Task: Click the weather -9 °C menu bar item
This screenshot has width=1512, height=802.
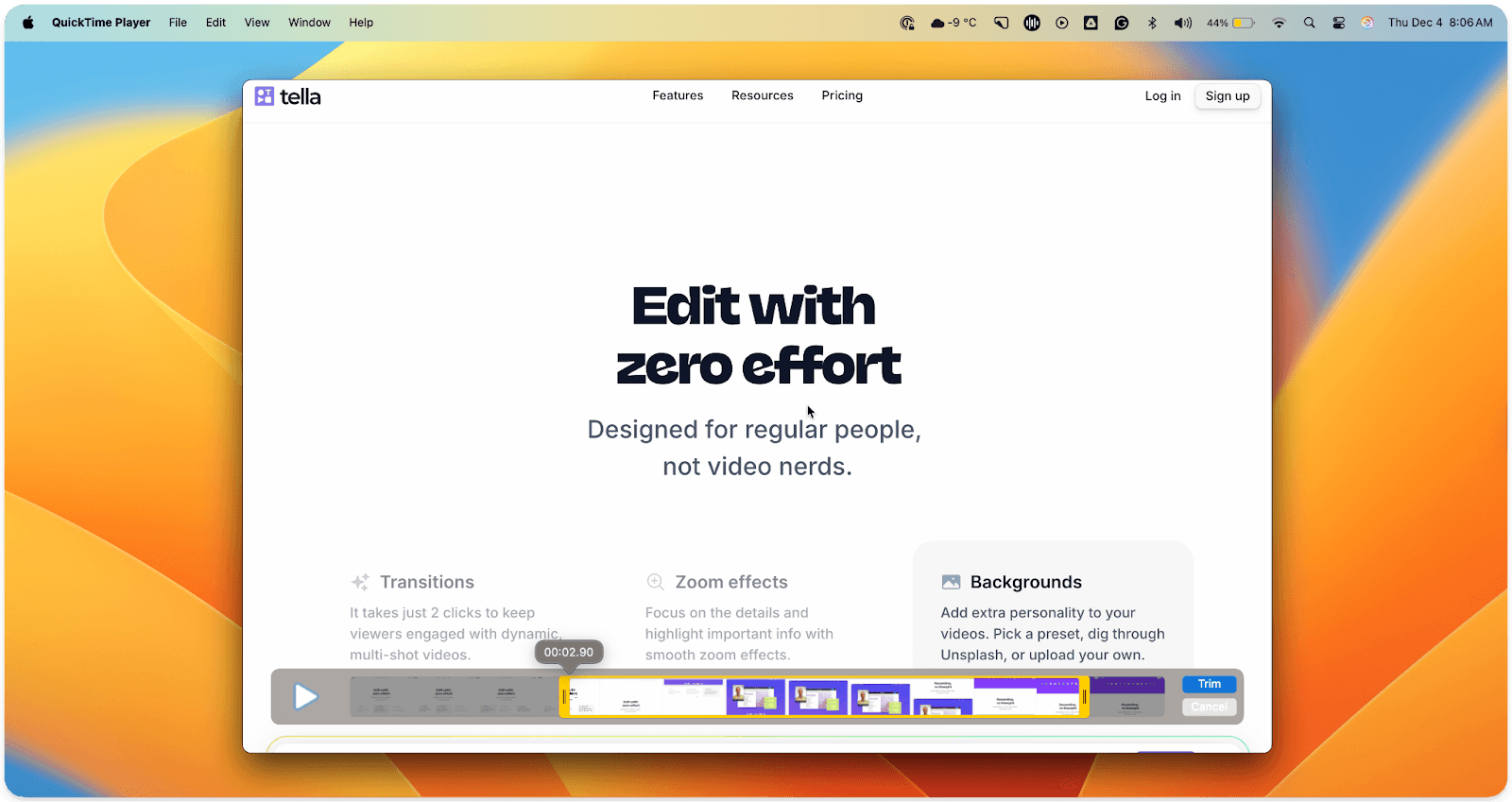Action: (954, 23)
